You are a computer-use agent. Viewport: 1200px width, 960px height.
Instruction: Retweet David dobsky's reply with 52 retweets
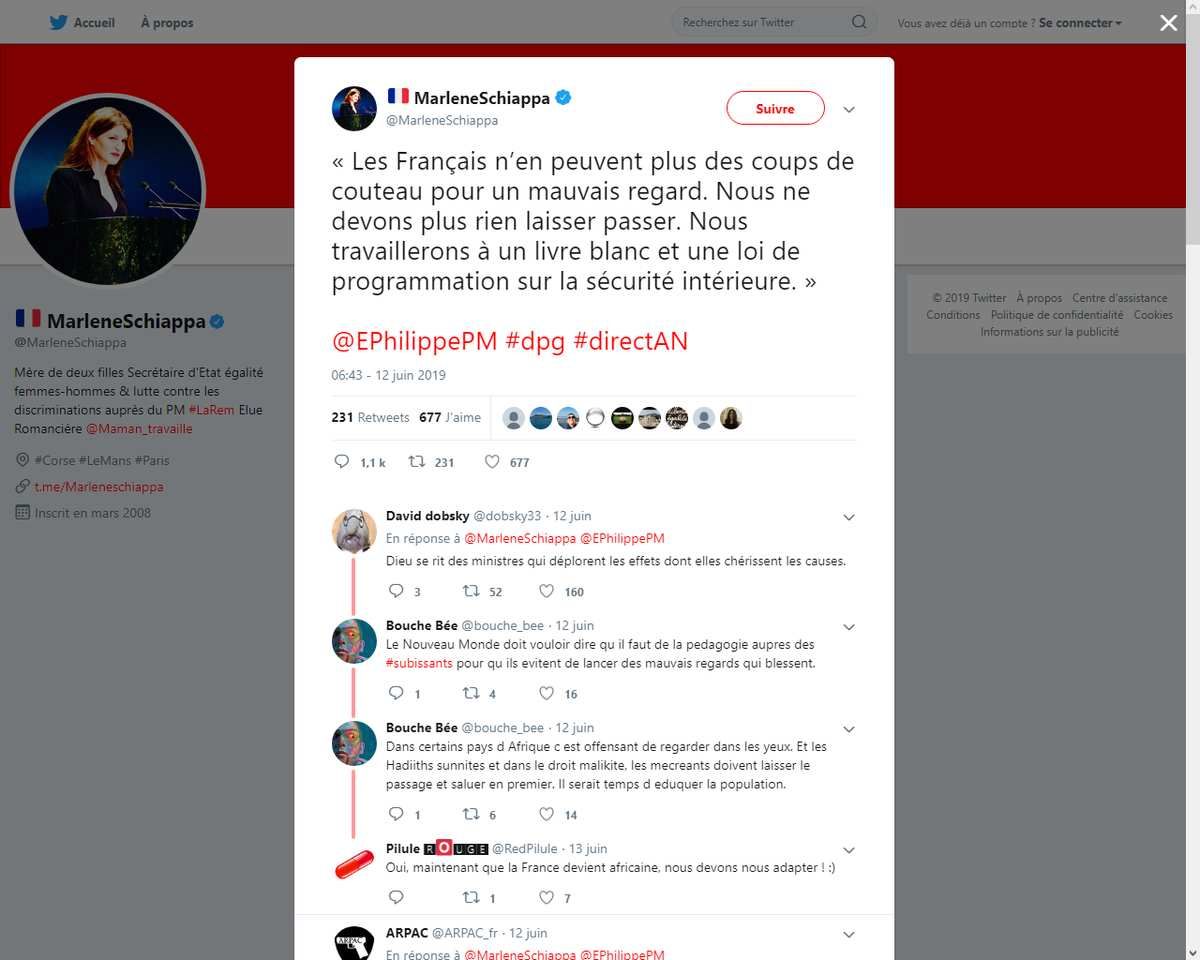(471, 591)
